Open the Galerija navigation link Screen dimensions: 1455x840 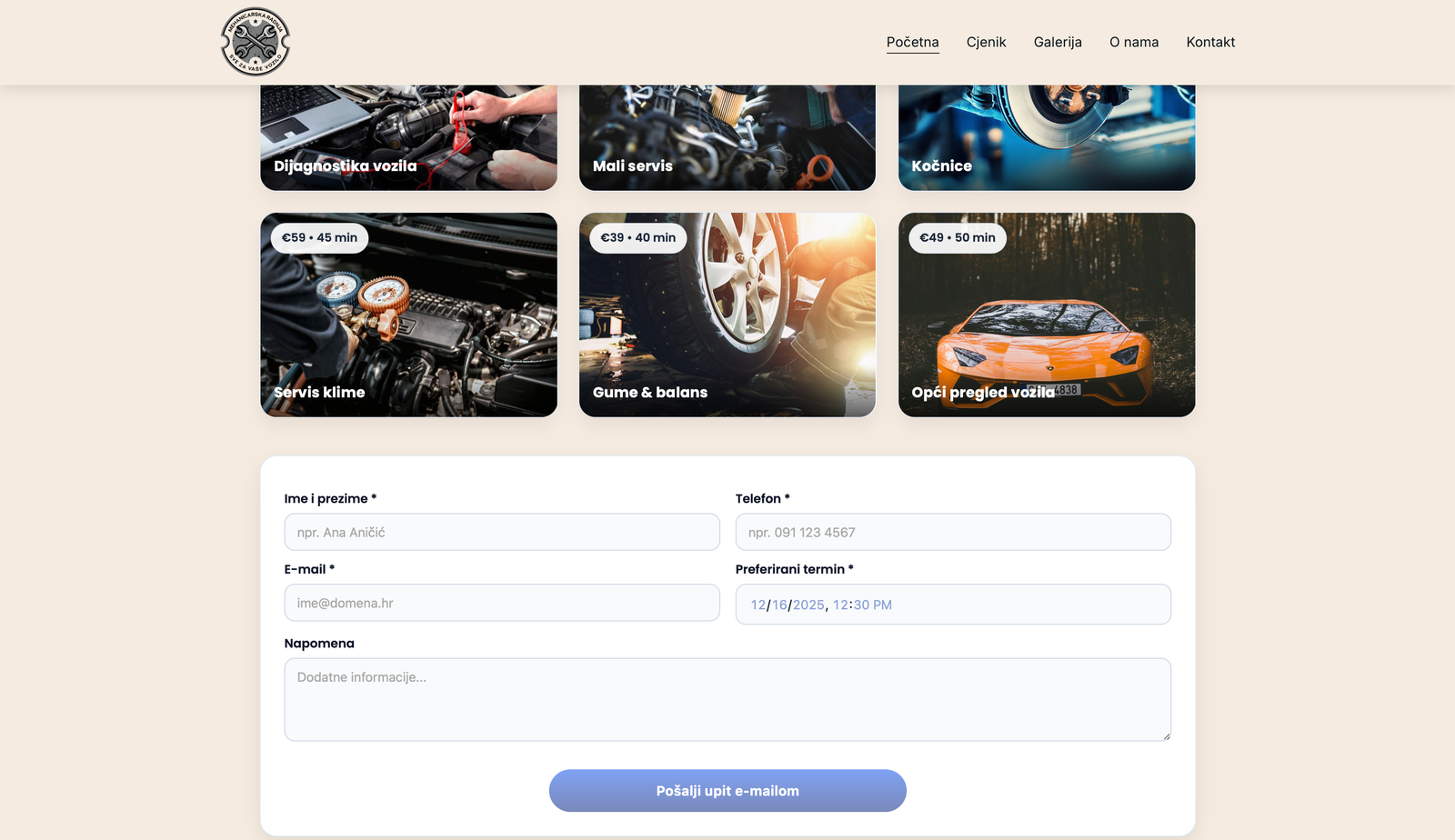pyautogui.click(x=1058, y=42)
